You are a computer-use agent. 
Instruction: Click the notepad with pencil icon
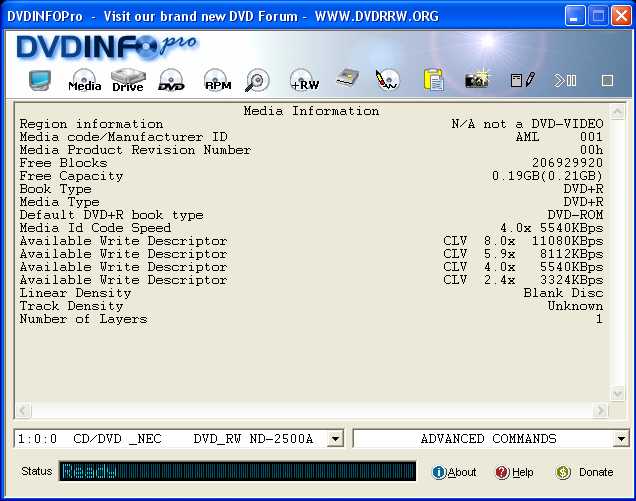click(x=522, y=80)
